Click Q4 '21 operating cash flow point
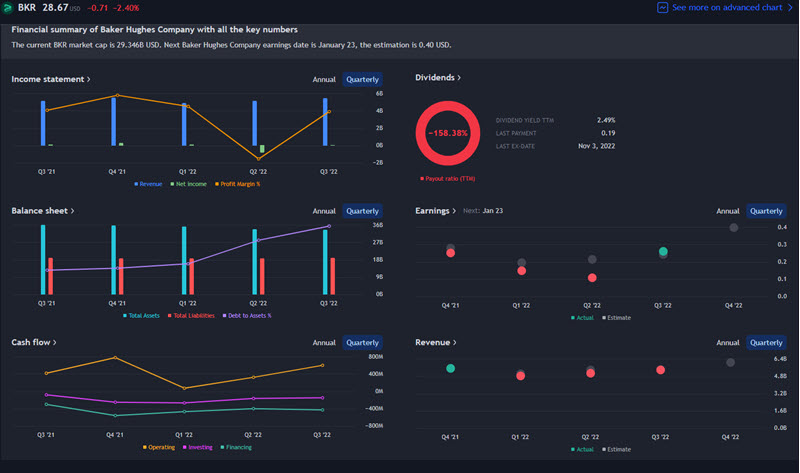The height and width of the screenshot is (473, 800). 115,358
